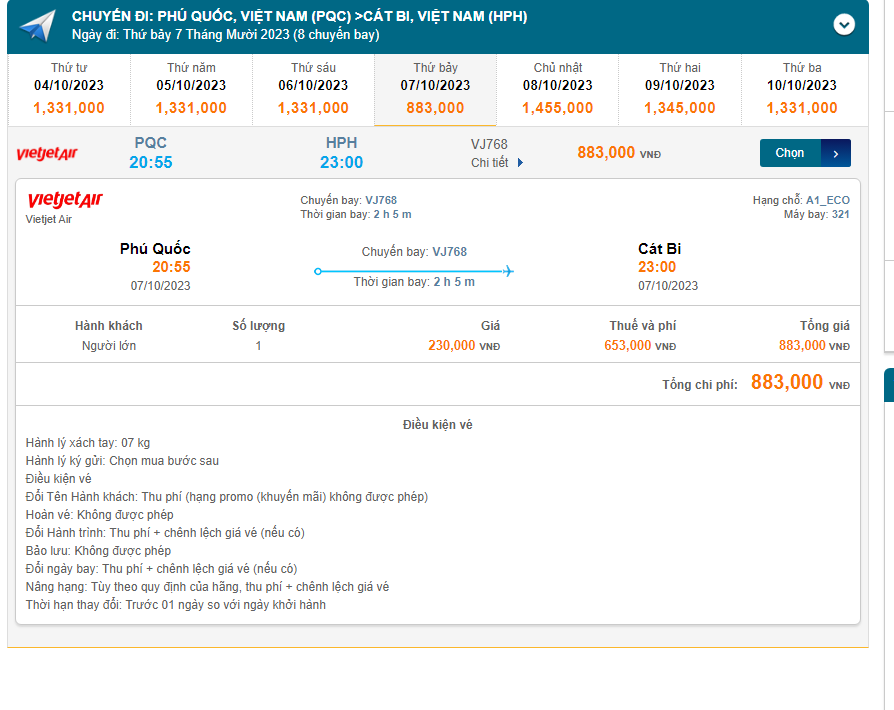Click the arrow on the Chọn button

(x=836, y=153)
